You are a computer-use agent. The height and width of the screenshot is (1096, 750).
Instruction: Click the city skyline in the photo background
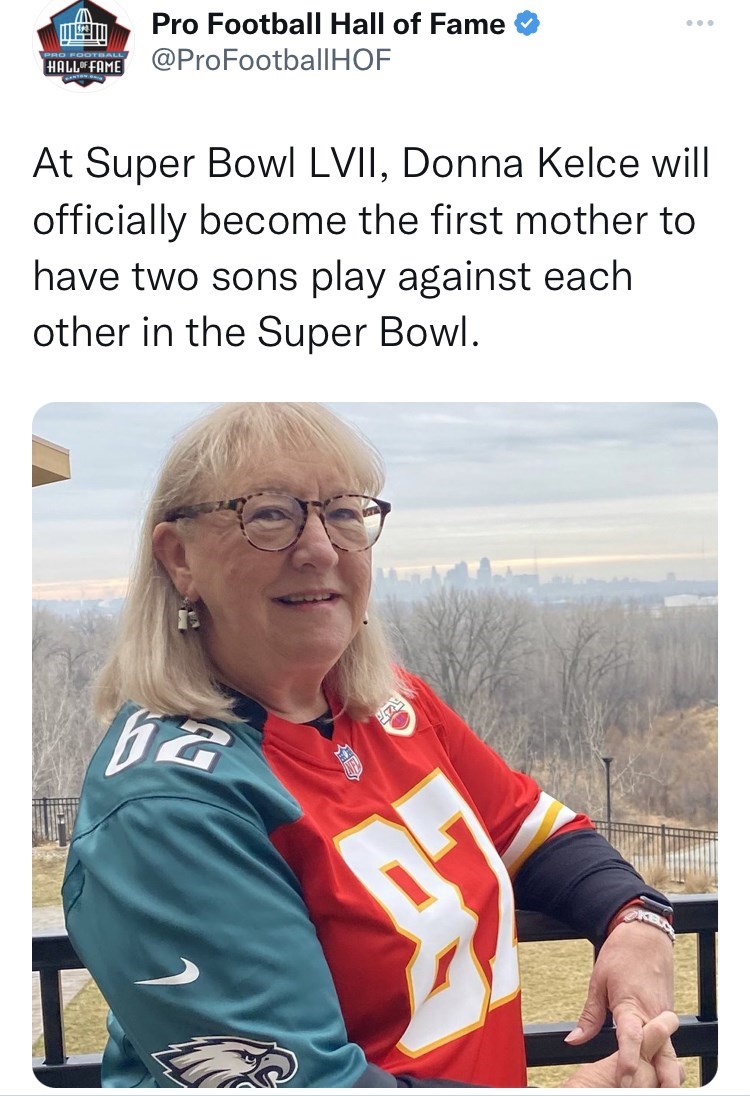tap(470, 575)
